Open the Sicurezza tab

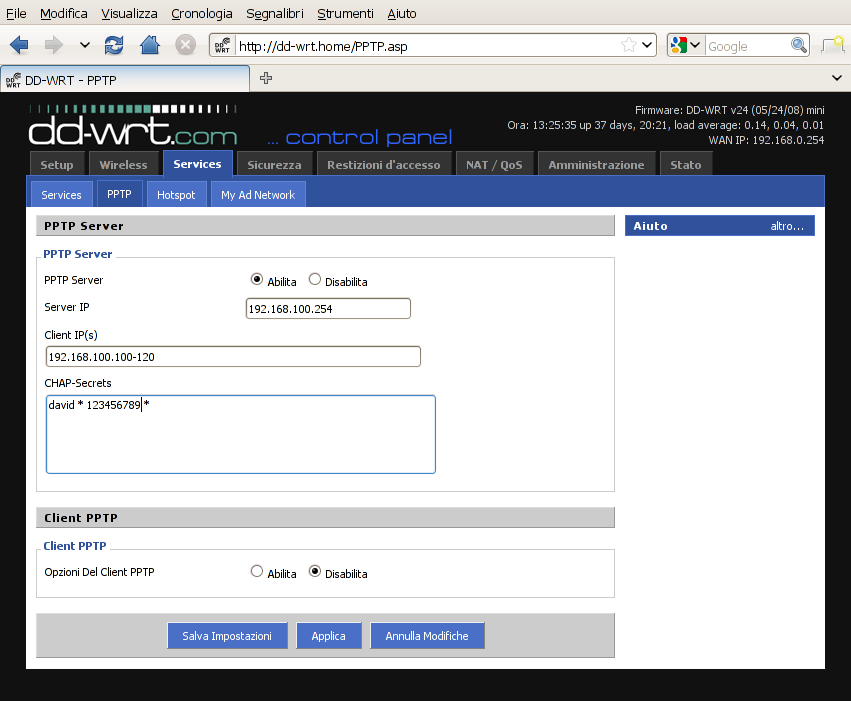coord(274,164)
